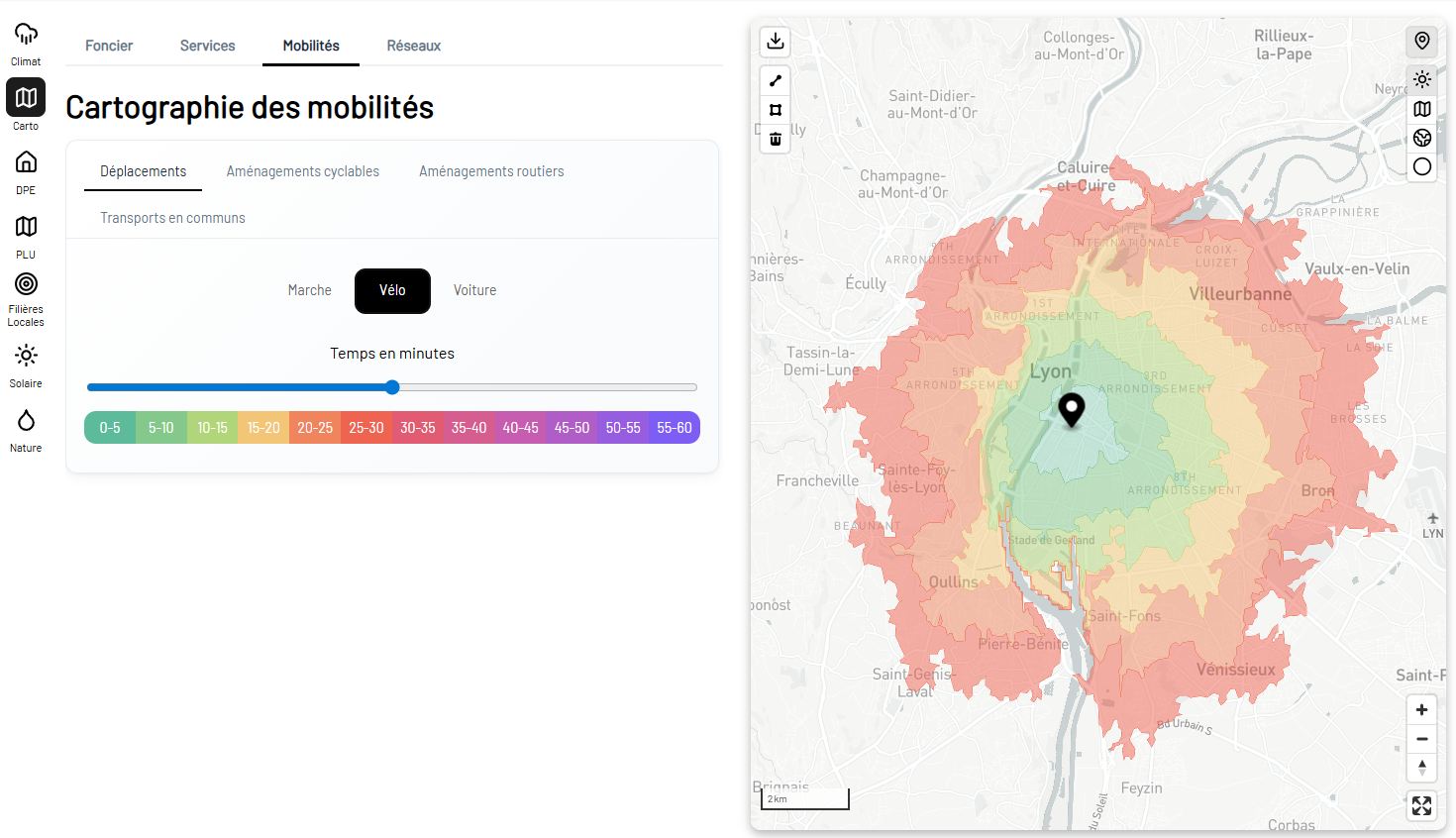Viewport: 1456px width, 838px height.
Task: Choose Voiture travel mode
Action: pyautogui.click(x=475, y=290)
